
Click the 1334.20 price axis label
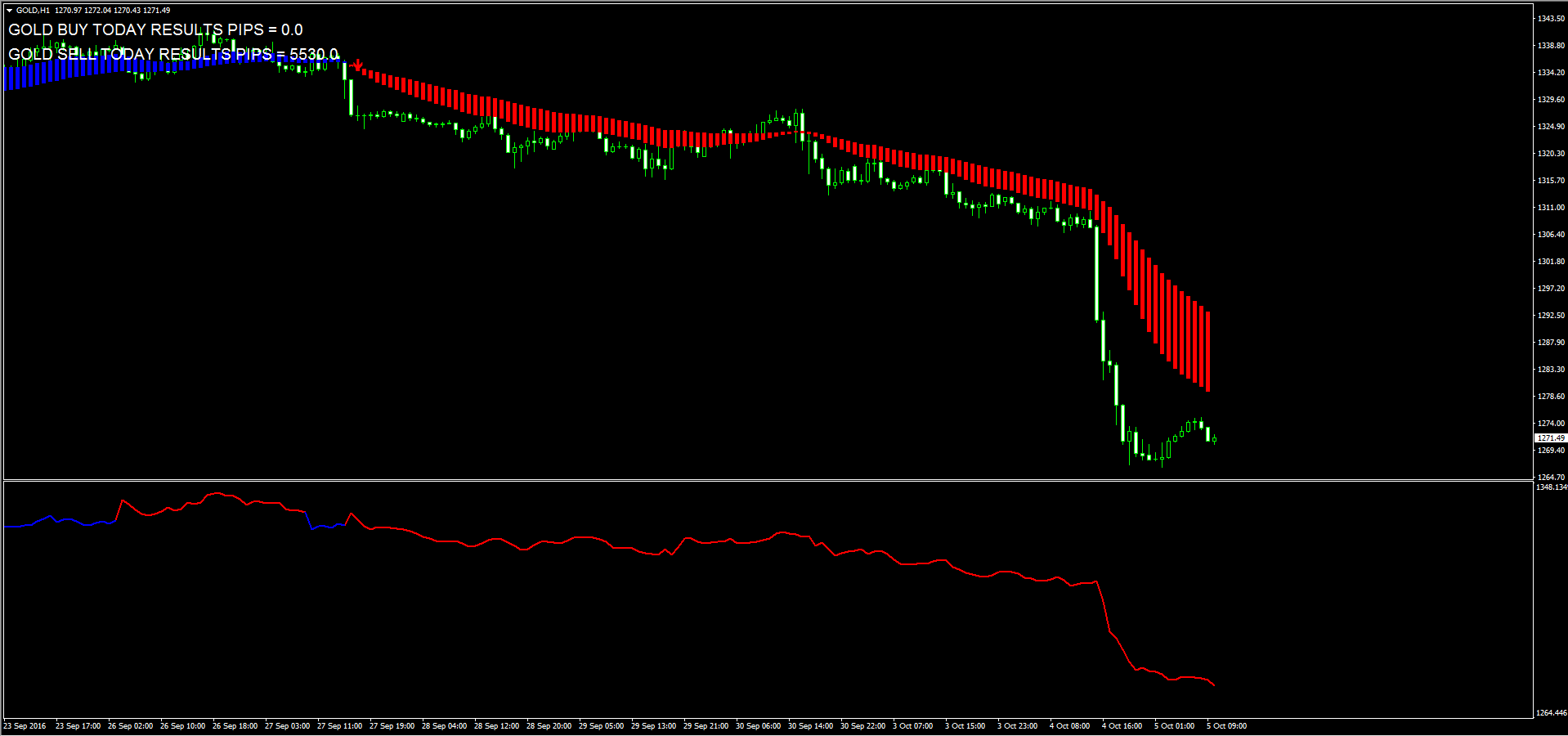(1551, 73)
